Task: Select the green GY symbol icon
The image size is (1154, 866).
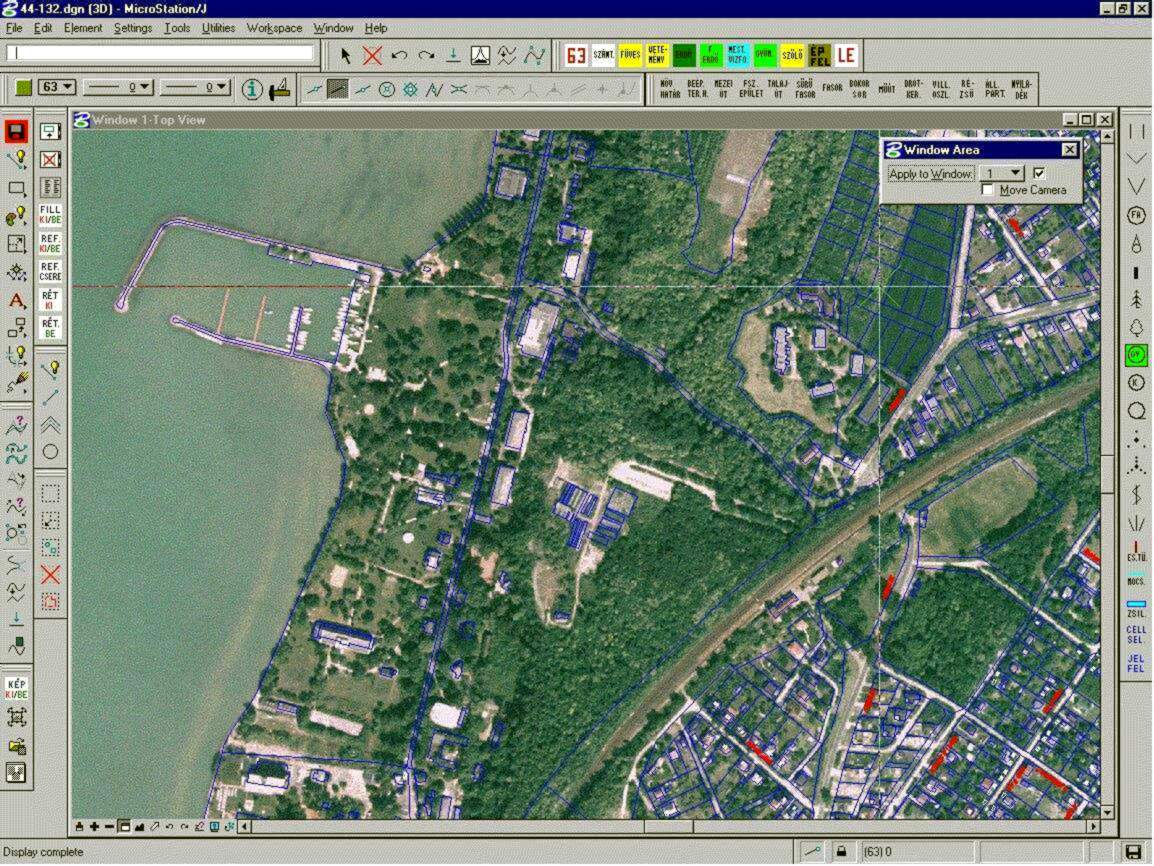Action: [1136, 355]
